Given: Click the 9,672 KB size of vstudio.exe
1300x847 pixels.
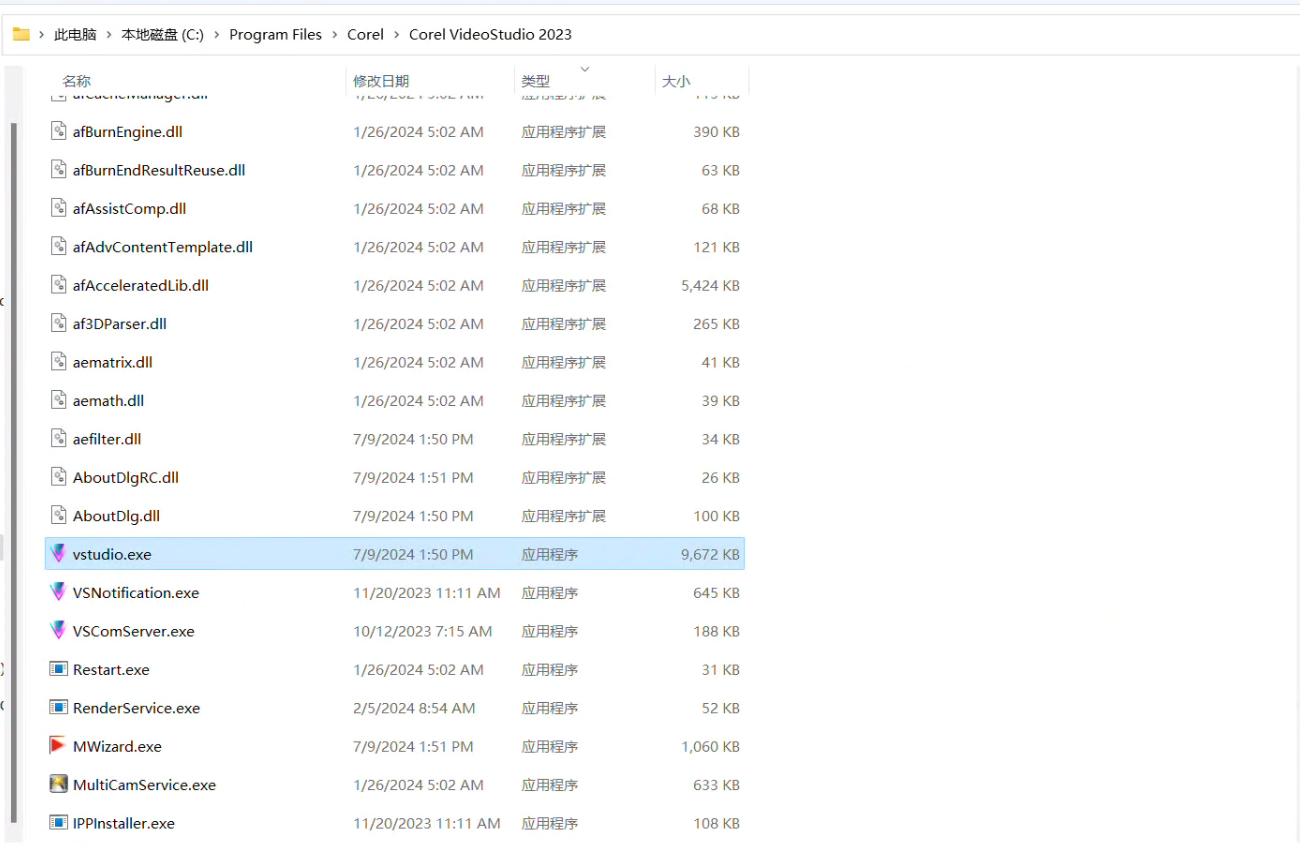Looking at the screenshot, I should point(710,554).
